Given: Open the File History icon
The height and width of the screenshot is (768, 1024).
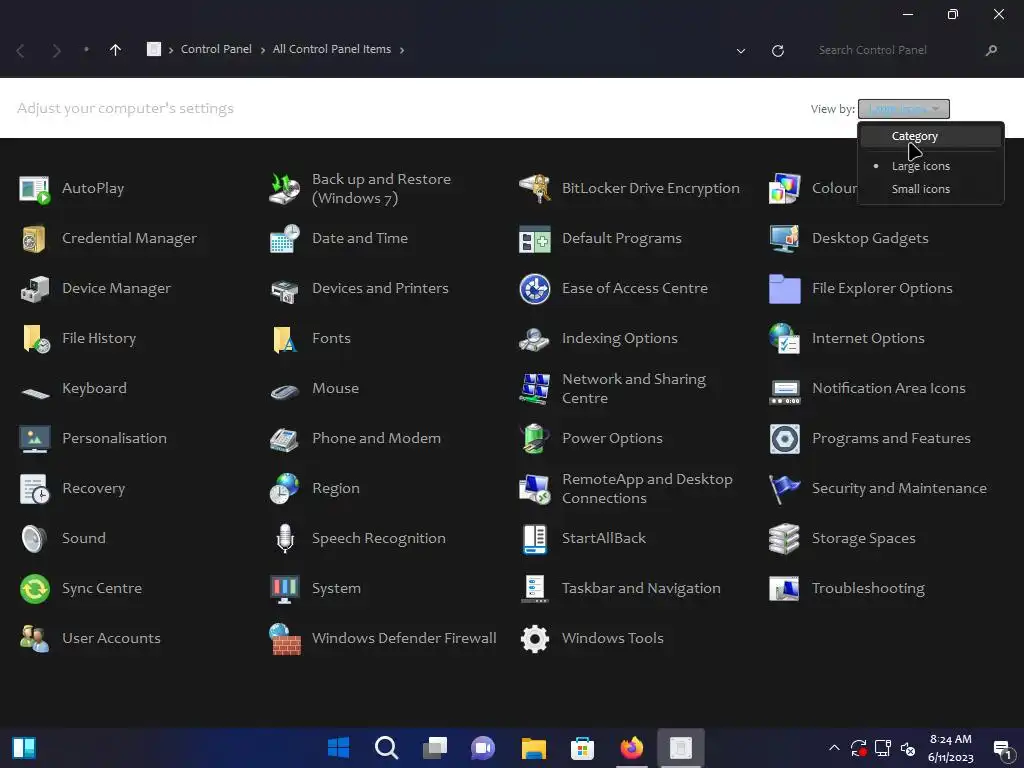Looking at the screenshot, I should point(36,339).
